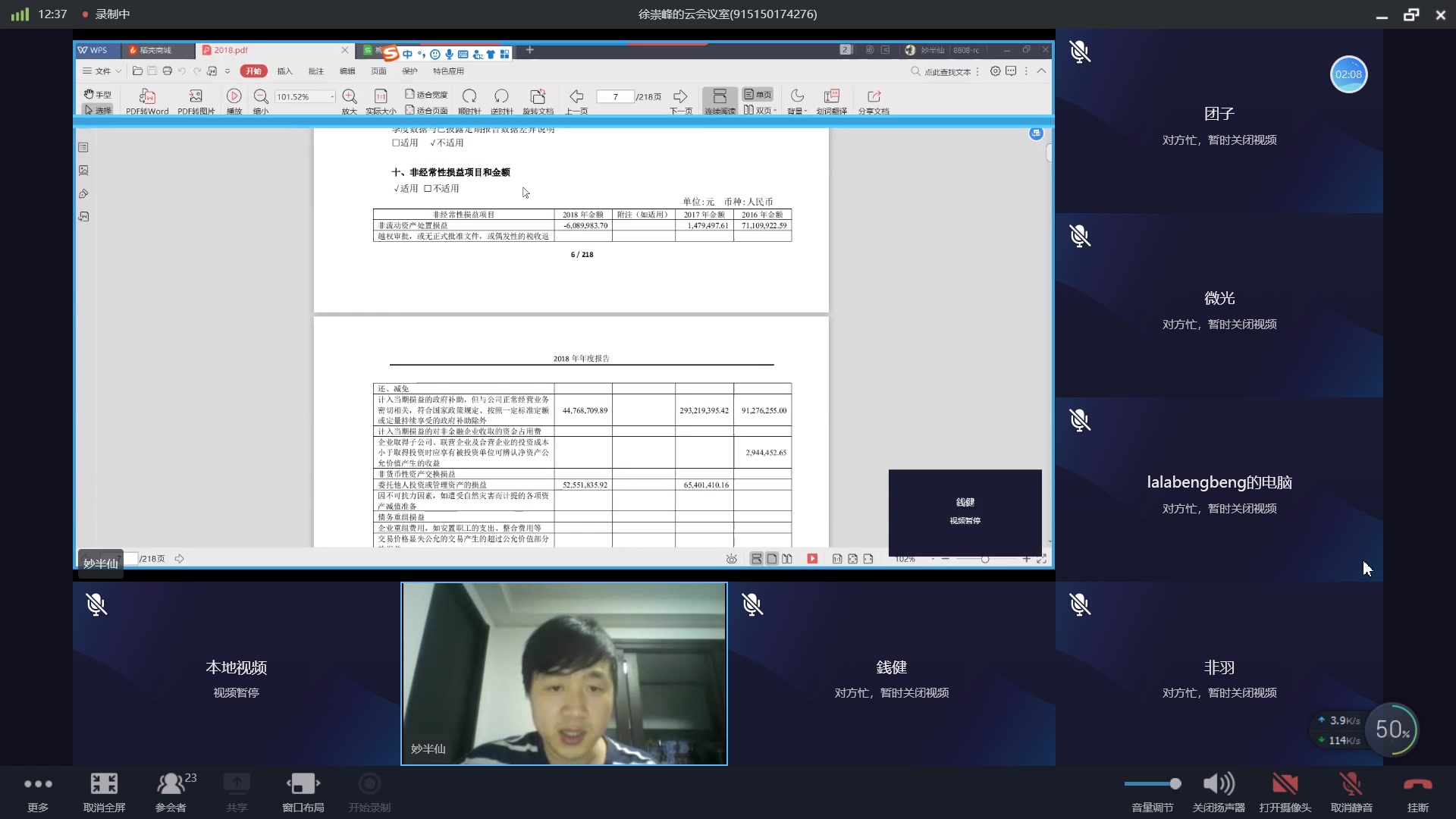The width and height of the screenshot is (1456, 819).
Task: Click the grayed 开始录制 record button
Action: tap(369, 792)
